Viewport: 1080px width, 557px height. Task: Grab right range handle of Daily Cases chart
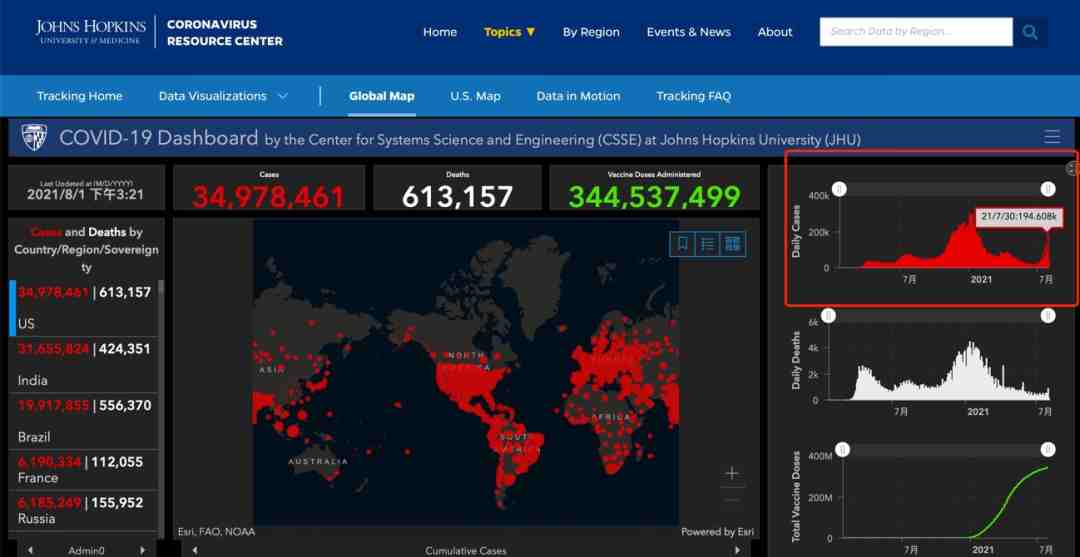[x=1047, y=189]
